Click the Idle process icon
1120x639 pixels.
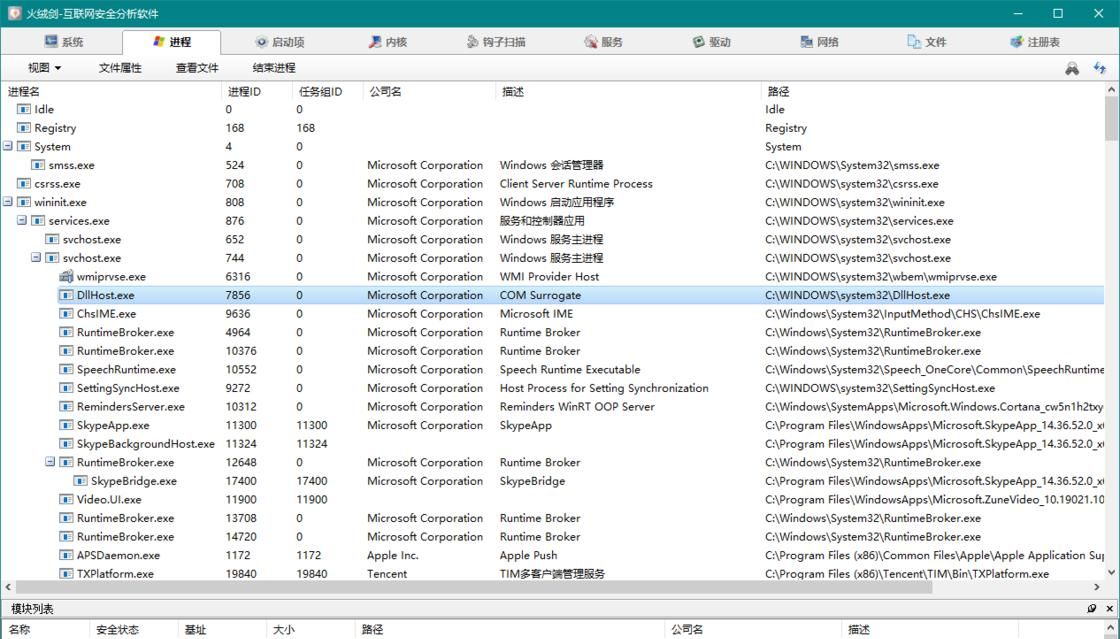click(24, 109)
